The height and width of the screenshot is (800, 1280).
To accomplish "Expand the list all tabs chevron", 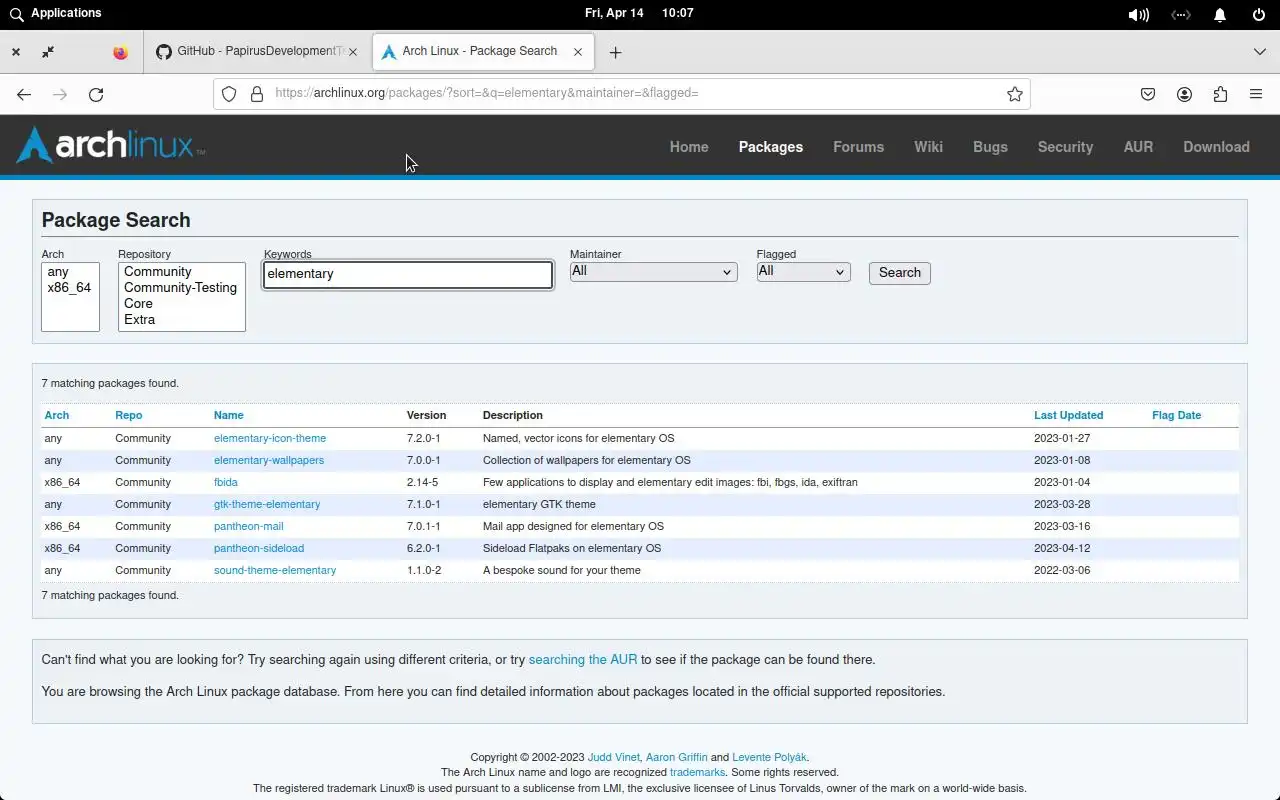I will coord(1259,52).
